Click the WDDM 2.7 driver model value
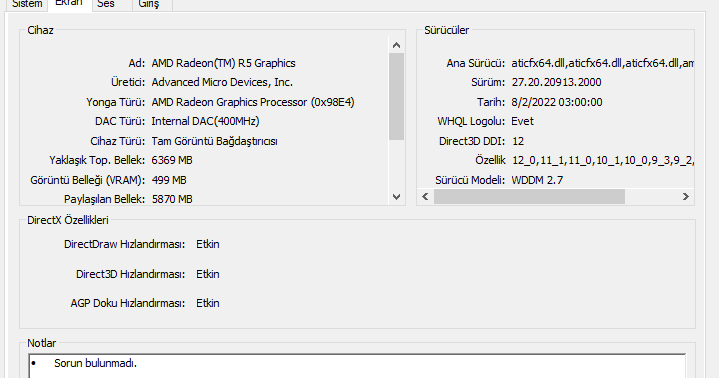 (537, 180)
